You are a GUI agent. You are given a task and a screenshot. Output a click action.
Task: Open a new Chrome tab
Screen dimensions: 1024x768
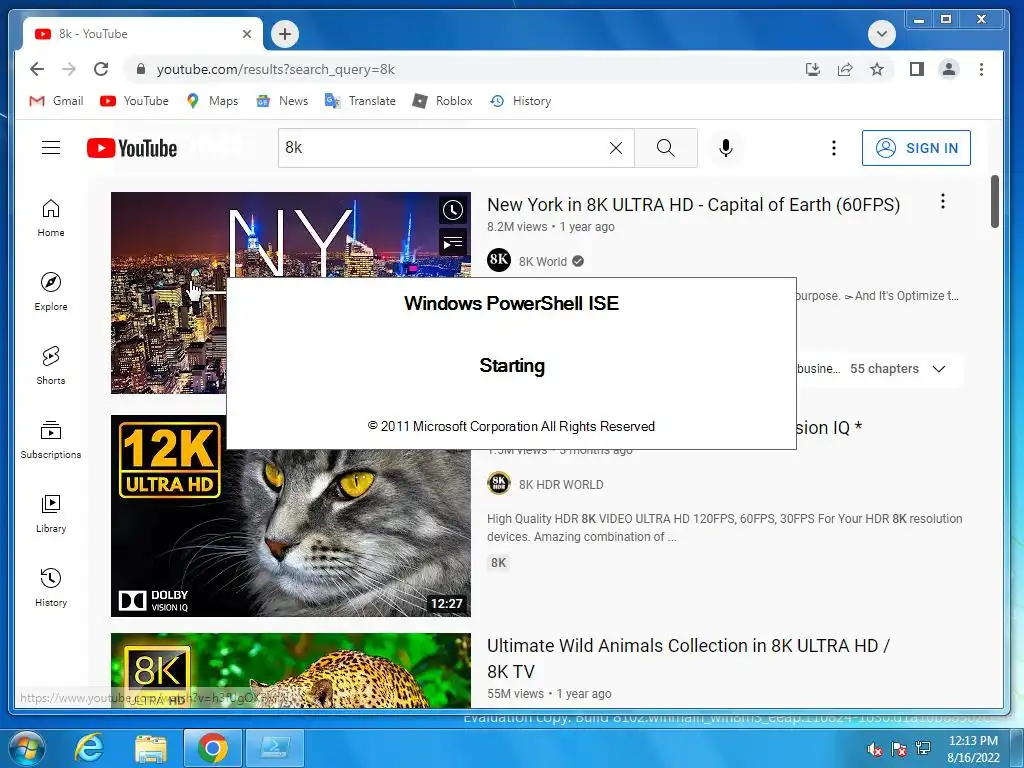coord(285,34)
